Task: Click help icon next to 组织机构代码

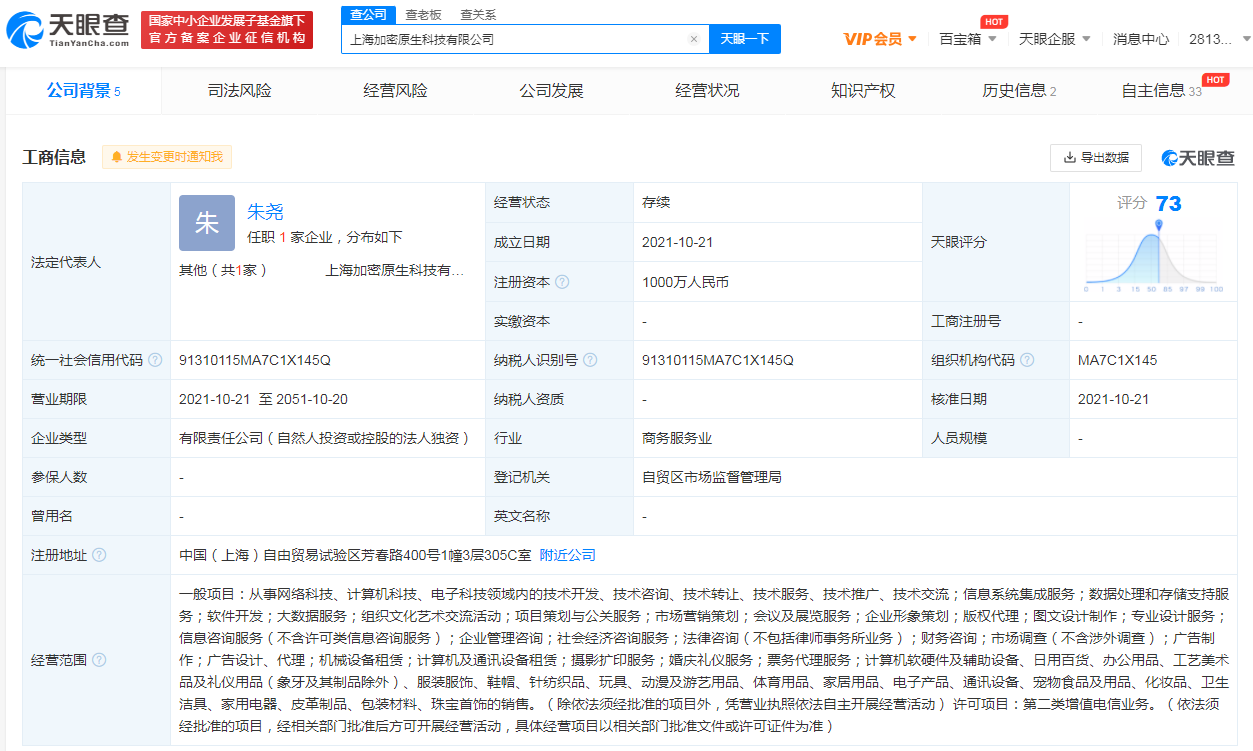Action: [1027, 360]
